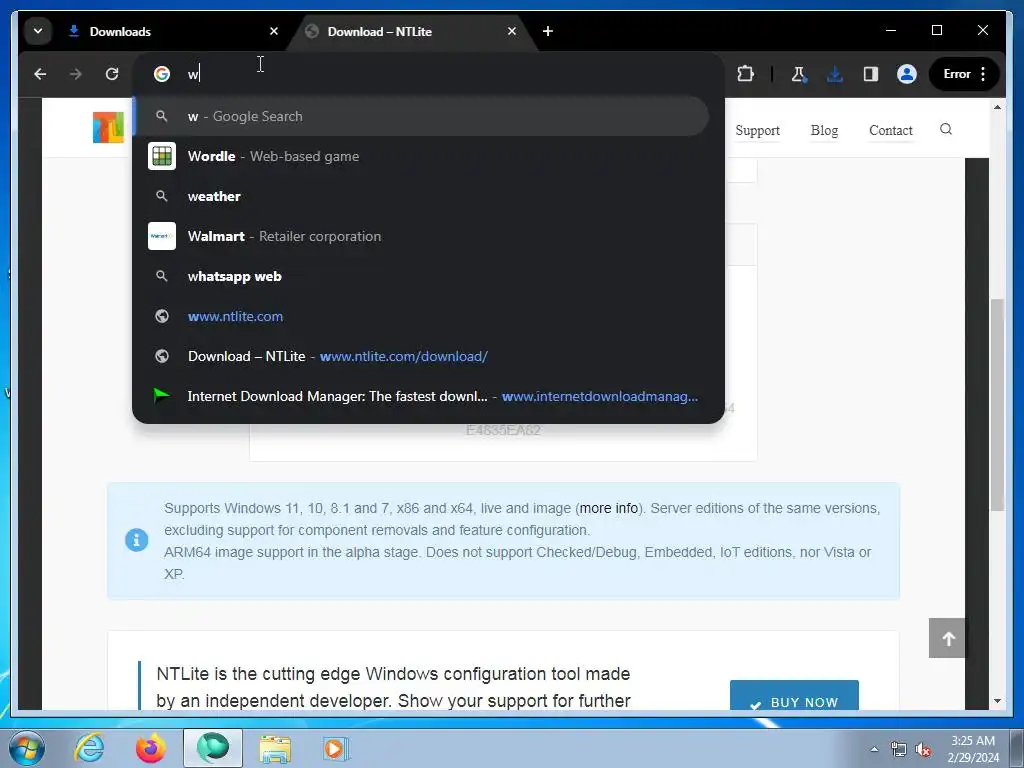Click the website search magnifier icon
Image resolution: width=1024 pixels, height=768 pixels.
(946, 129)
